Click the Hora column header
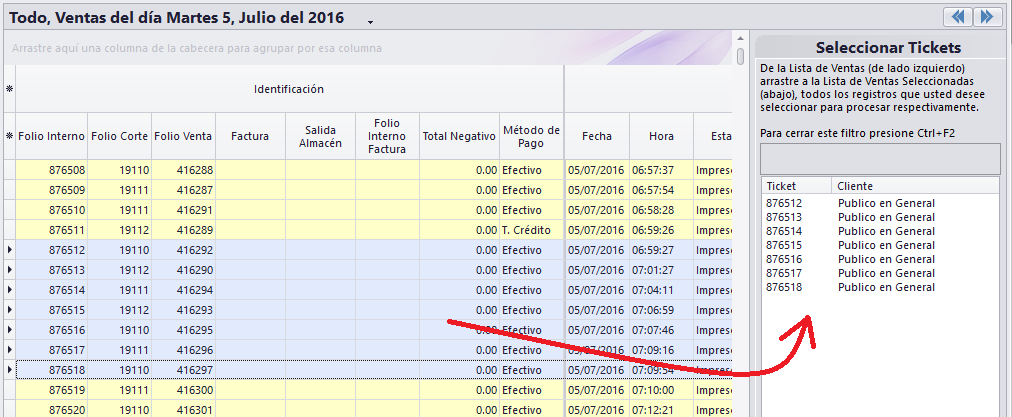Image resolution: width=1012 pixels, height=417 pixels. tap(660, 136)
